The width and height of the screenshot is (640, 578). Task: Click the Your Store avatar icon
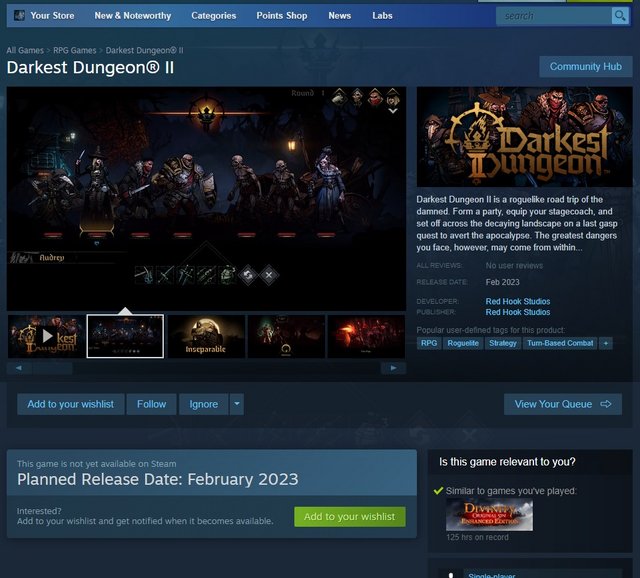click(x=19, y=16)
